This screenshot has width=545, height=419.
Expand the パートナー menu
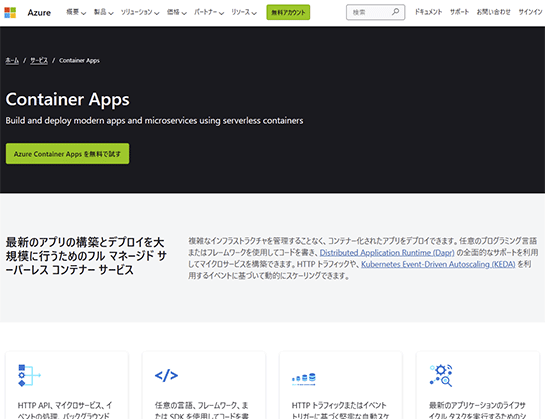tap(209, 13)
